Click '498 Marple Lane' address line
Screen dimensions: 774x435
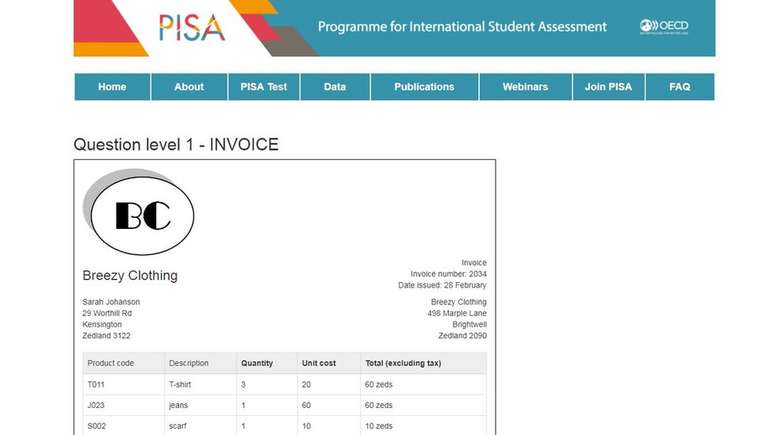coord(457,313)
